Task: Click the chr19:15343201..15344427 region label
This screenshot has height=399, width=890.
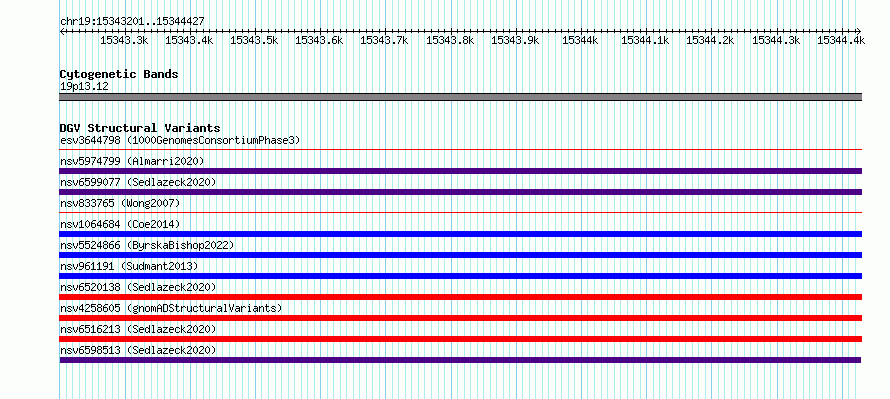Action: click(132, 21)
